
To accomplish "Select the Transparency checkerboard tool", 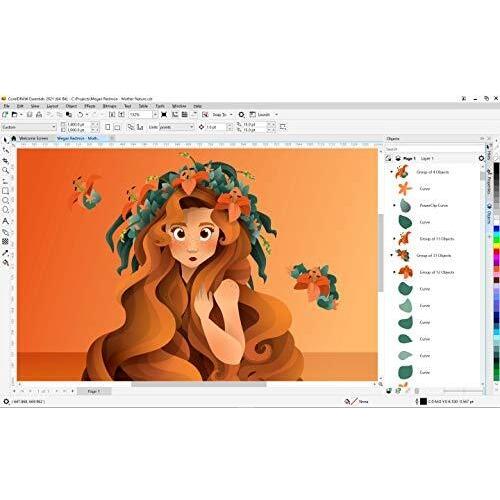I will click(x=6, y=241).
